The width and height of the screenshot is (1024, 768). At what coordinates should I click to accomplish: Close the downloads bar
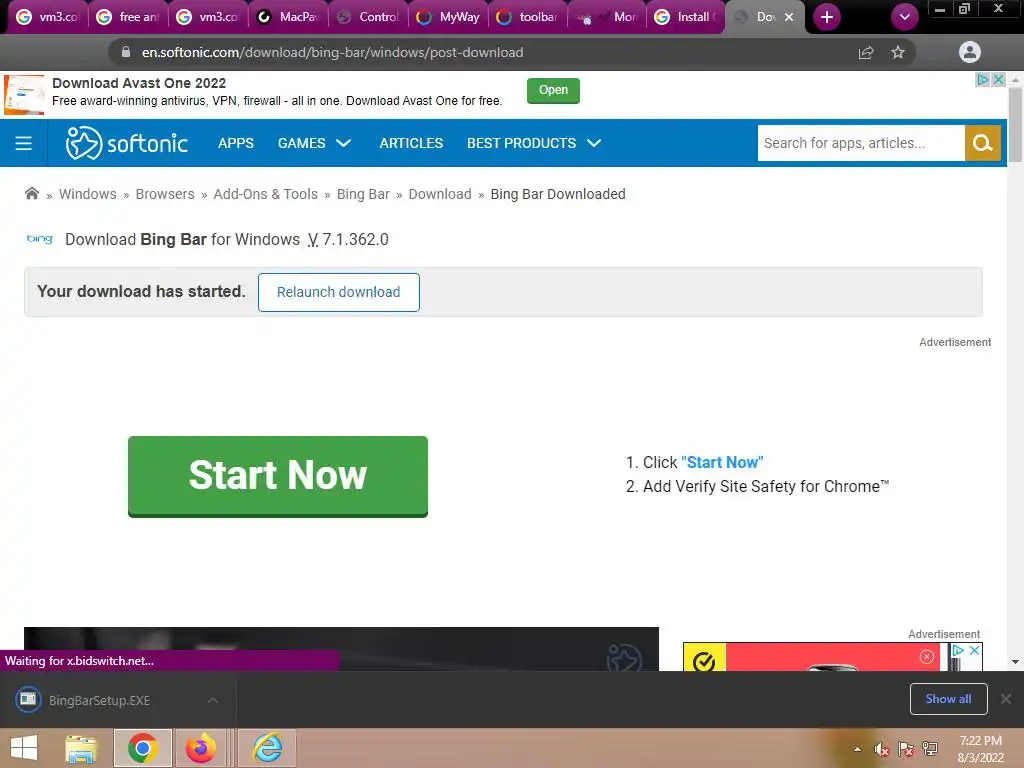[x=1006, y=699]
